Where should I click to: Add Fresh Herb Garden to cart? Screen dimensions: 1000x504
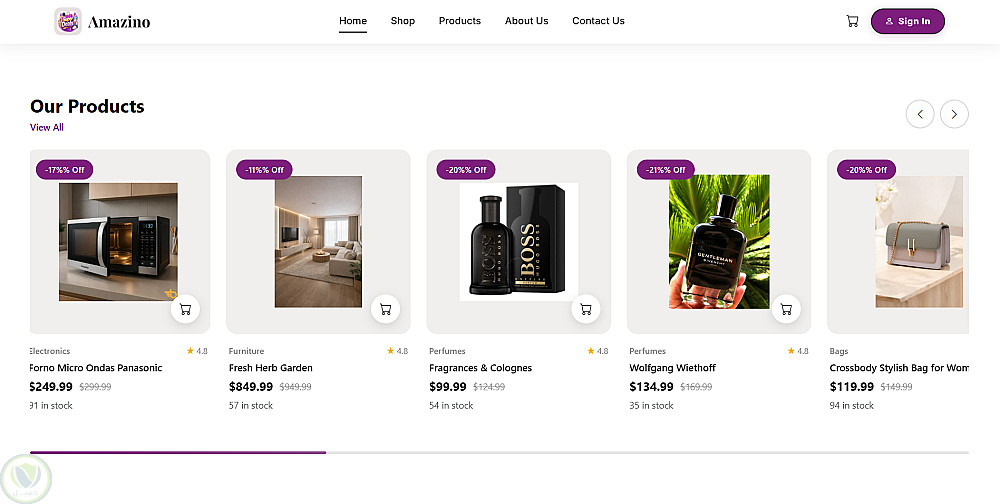pos(385,309)
